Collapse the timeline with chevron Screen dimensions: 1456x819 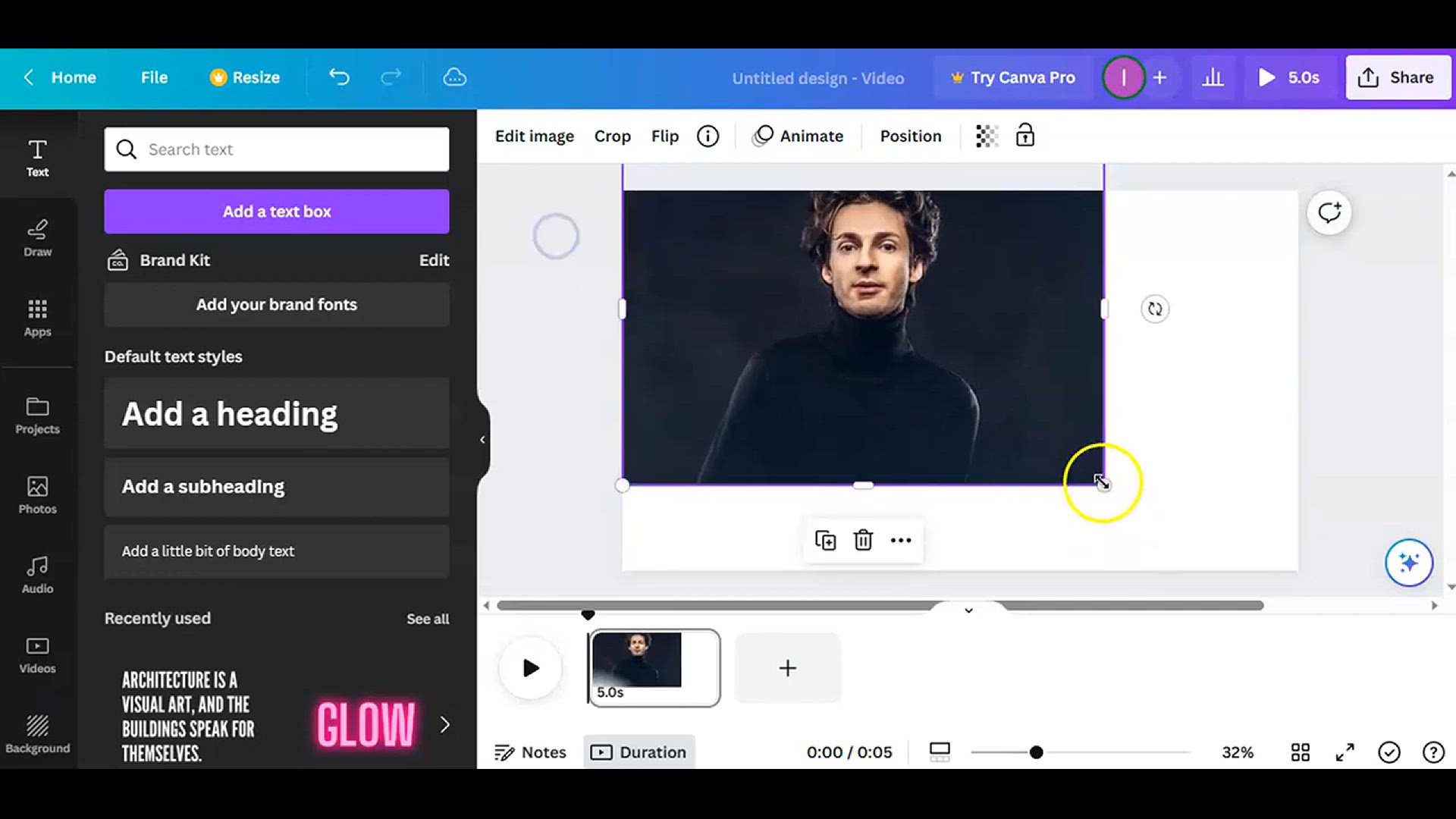968,610
